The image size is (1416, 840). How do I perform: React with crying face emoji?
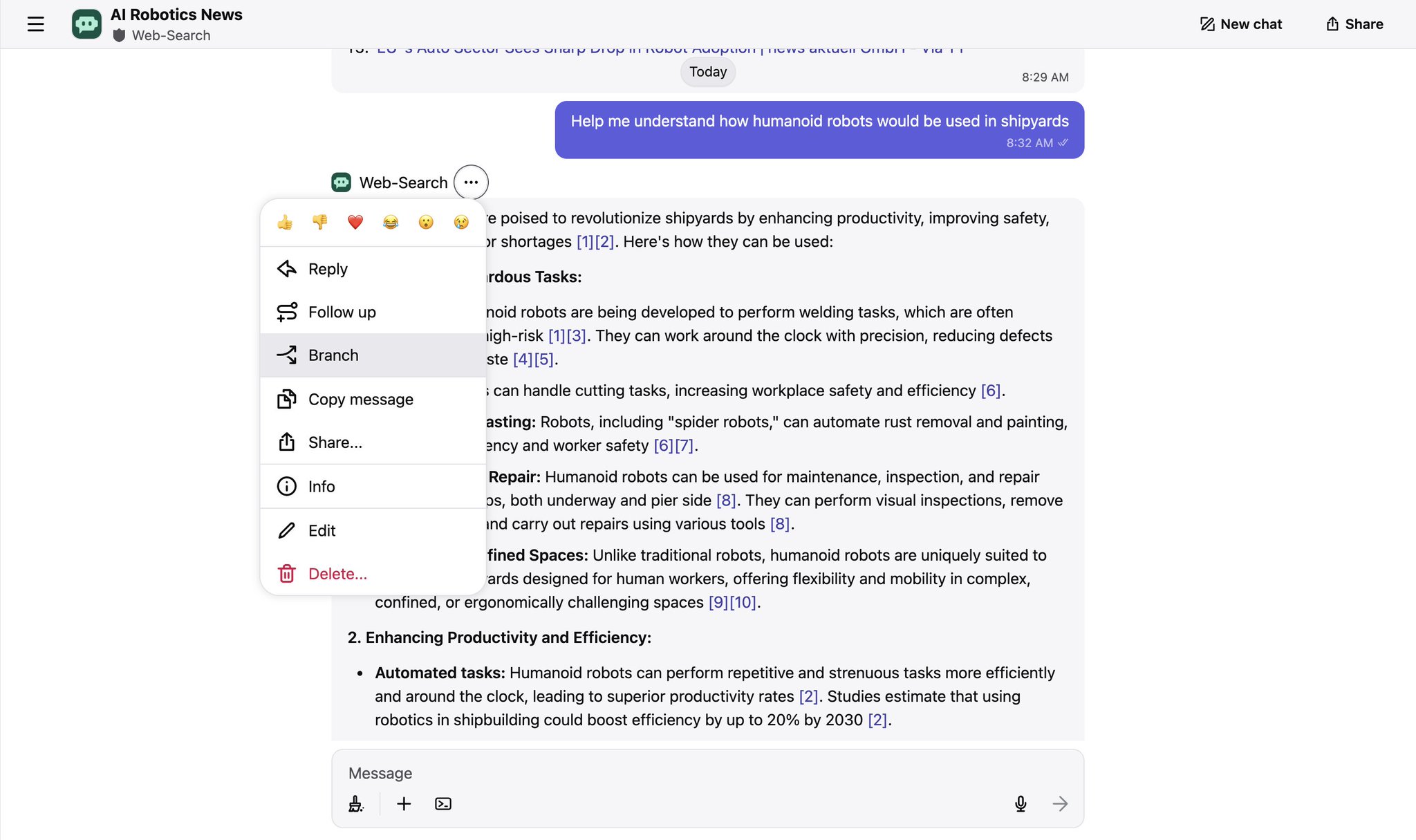[x=461, y=222]
